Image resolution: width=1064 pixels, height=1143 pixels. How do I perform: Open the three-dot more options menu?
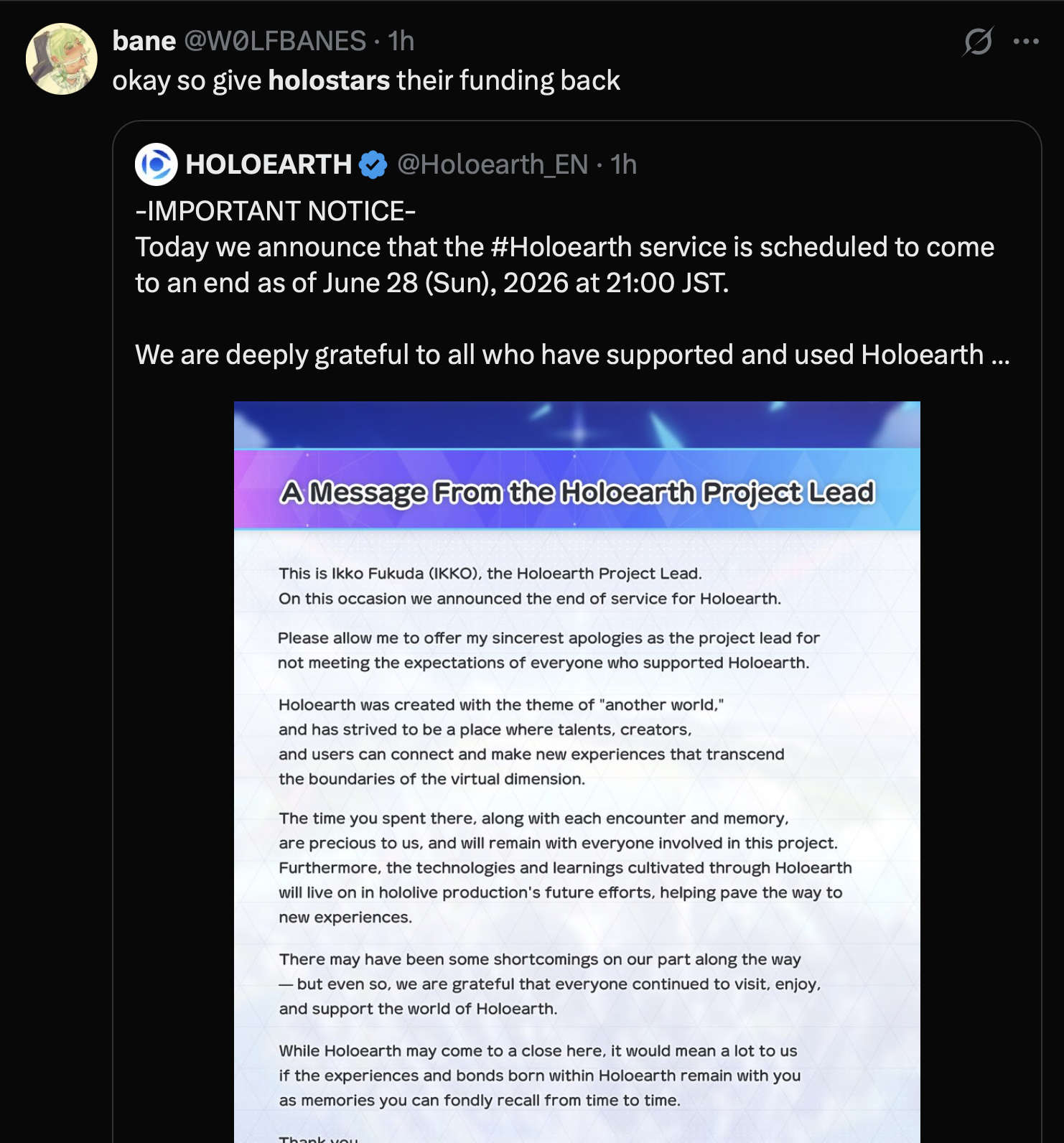point(1026,41)
